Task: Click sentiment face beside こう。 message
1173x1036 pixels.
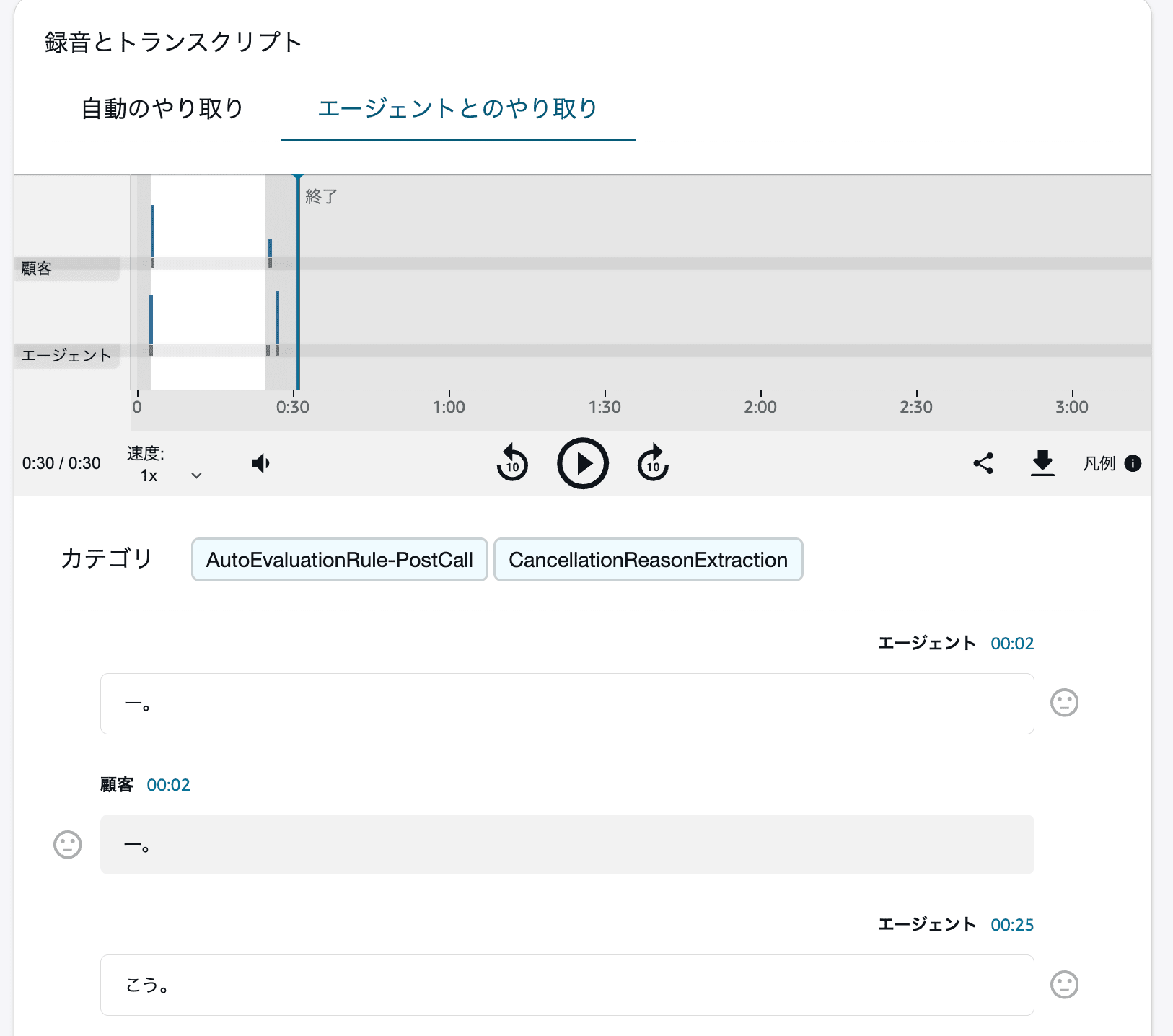Action: (x=1064, y=985)
